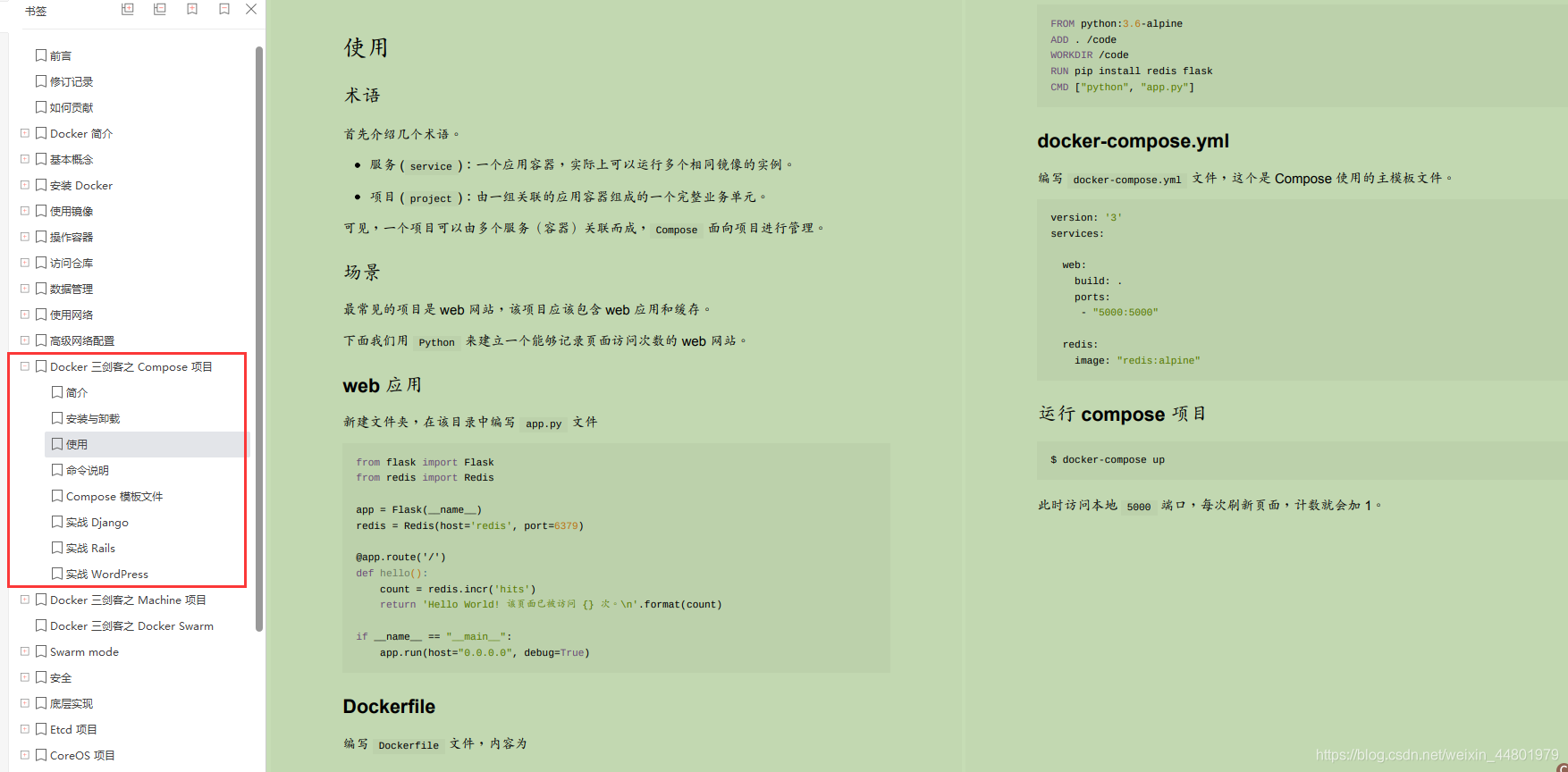
Task: Click the bookmark icon beside 安装与卸载
Action: (x=57, y=418)
